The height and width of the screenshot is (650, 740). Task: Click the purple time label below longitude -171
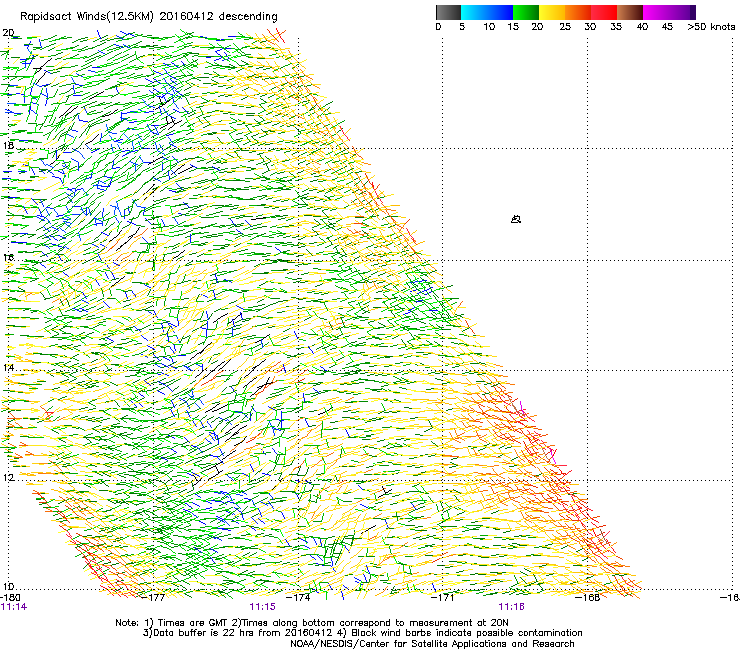tap(512, 607)
